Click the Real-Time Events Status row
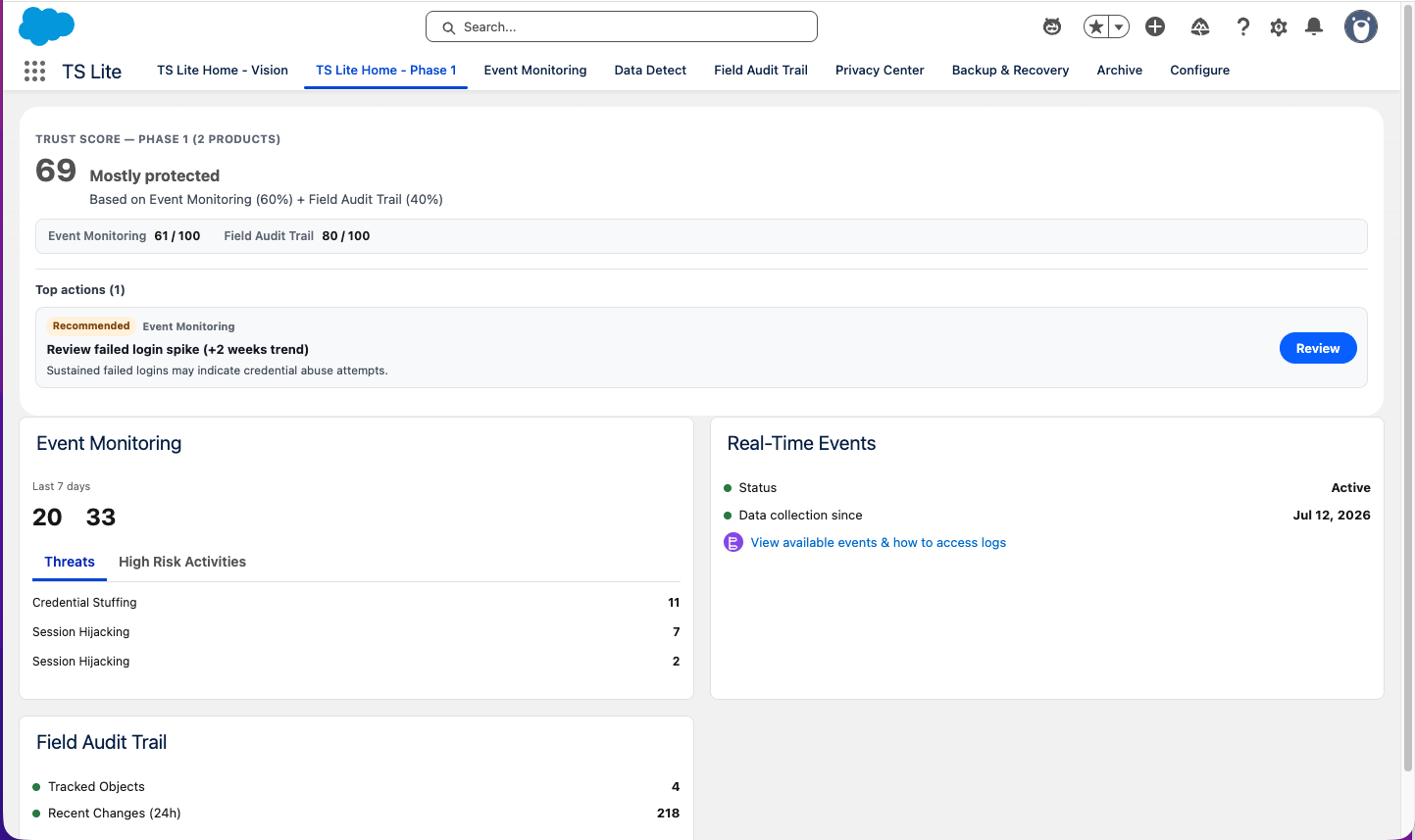 pos(1047,488)
